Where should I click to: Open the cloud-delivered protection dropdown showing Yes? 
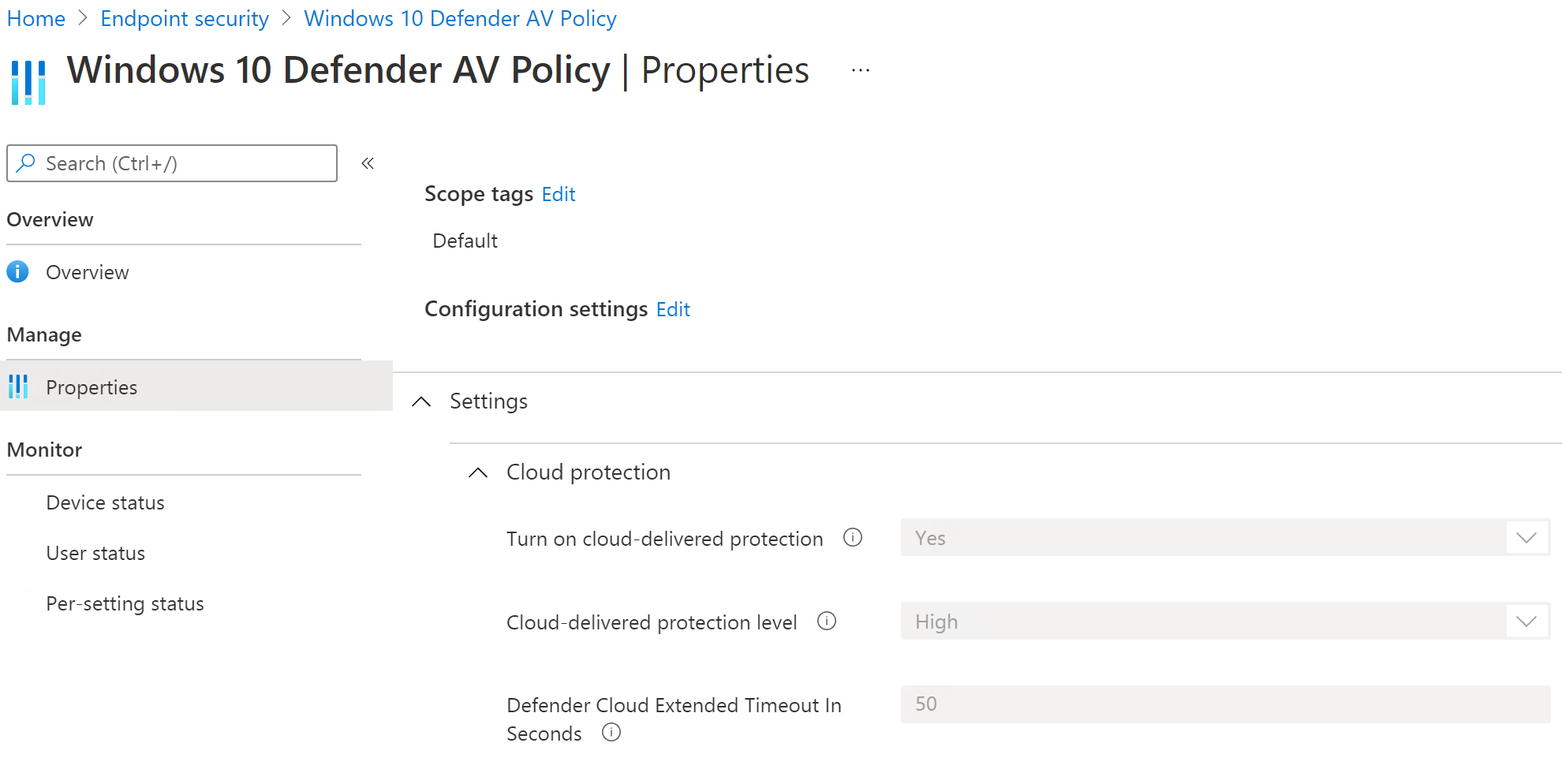pos(1526,537)
